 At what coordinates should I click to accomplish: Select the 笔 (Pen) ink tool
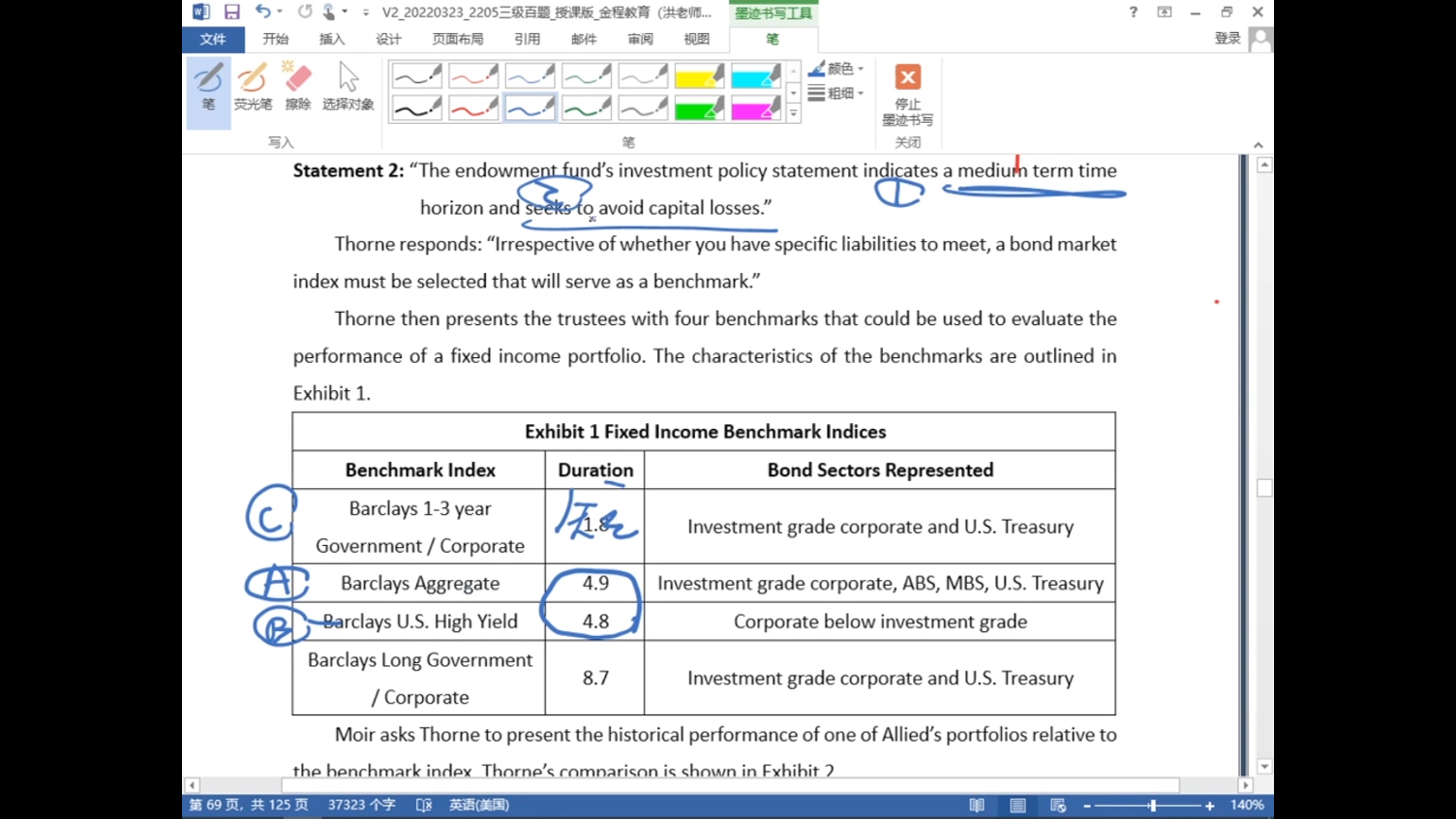(208, 92)
